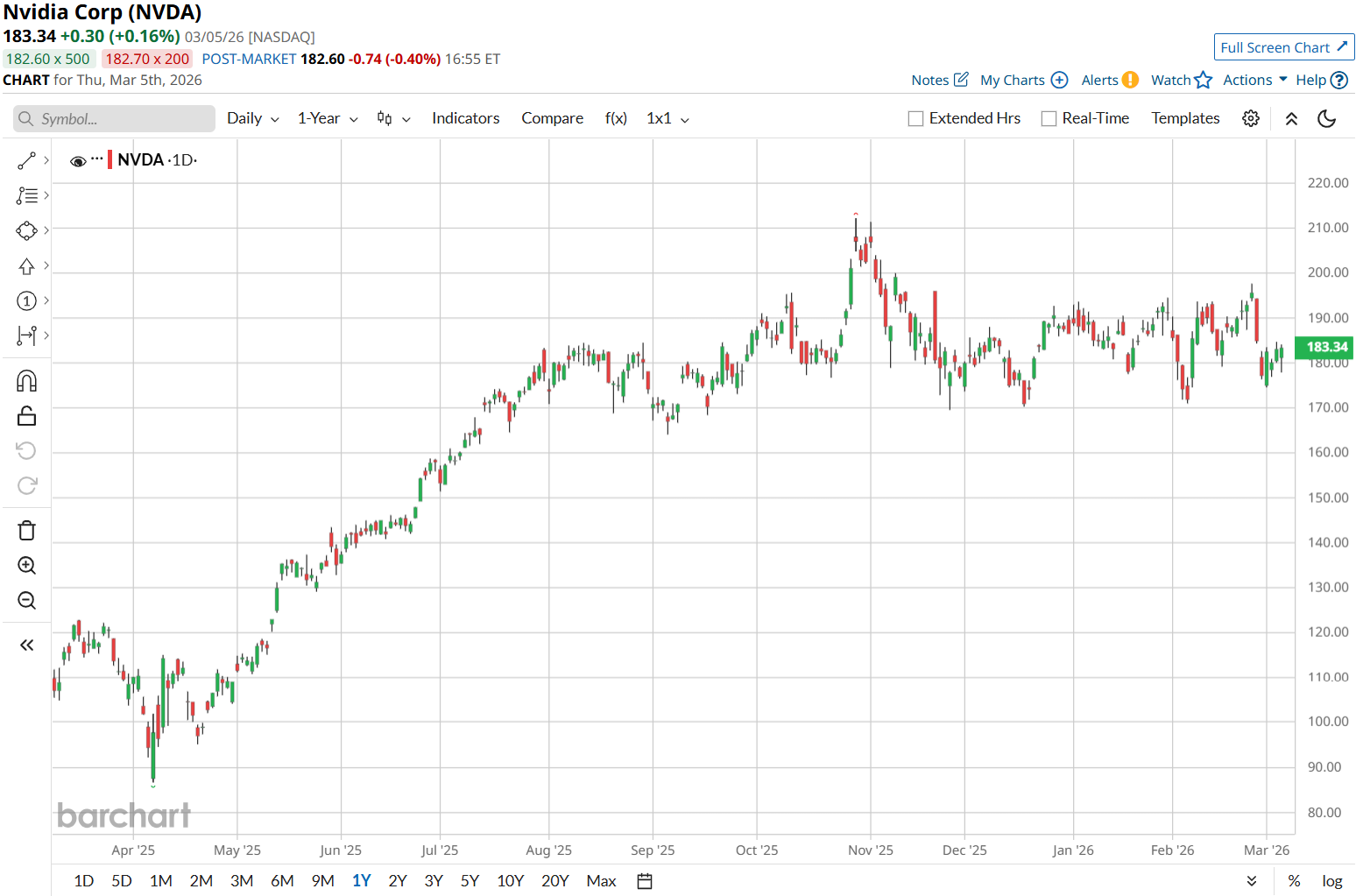Viewport: 1356px width, 896px height.
Task: Click the Watch star icon
Action: [x=1204, y=80]
